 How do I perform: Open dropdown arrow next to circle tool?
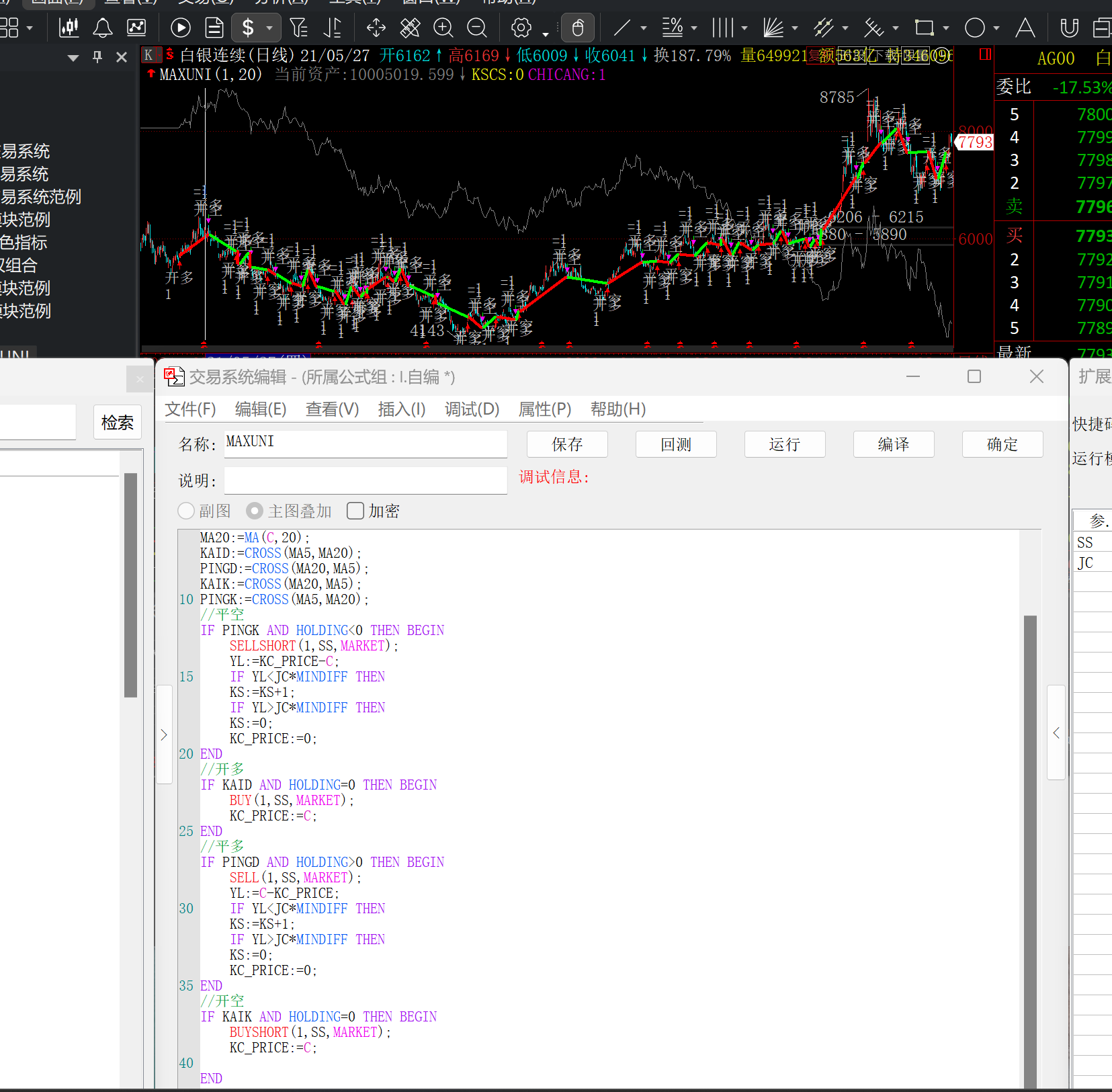996,28
